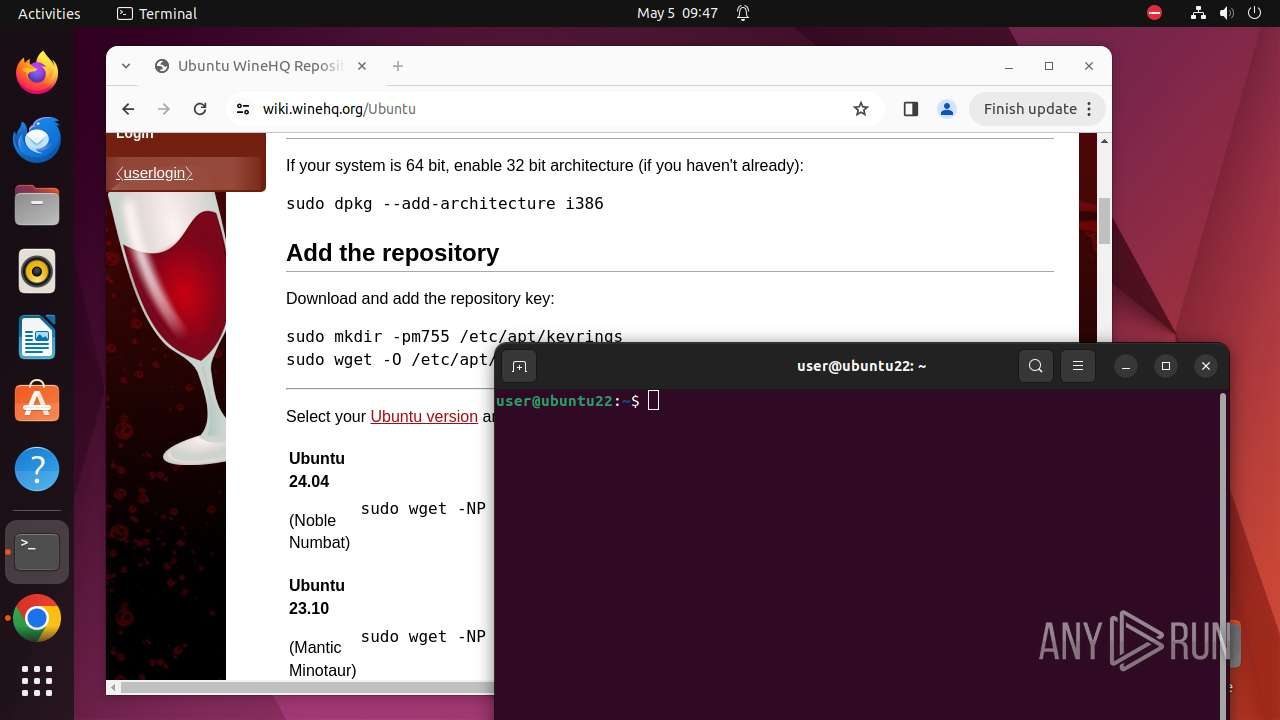1280x720 pixels.
Task: Open Chrome side panel
Action: [x=910, y=109]
